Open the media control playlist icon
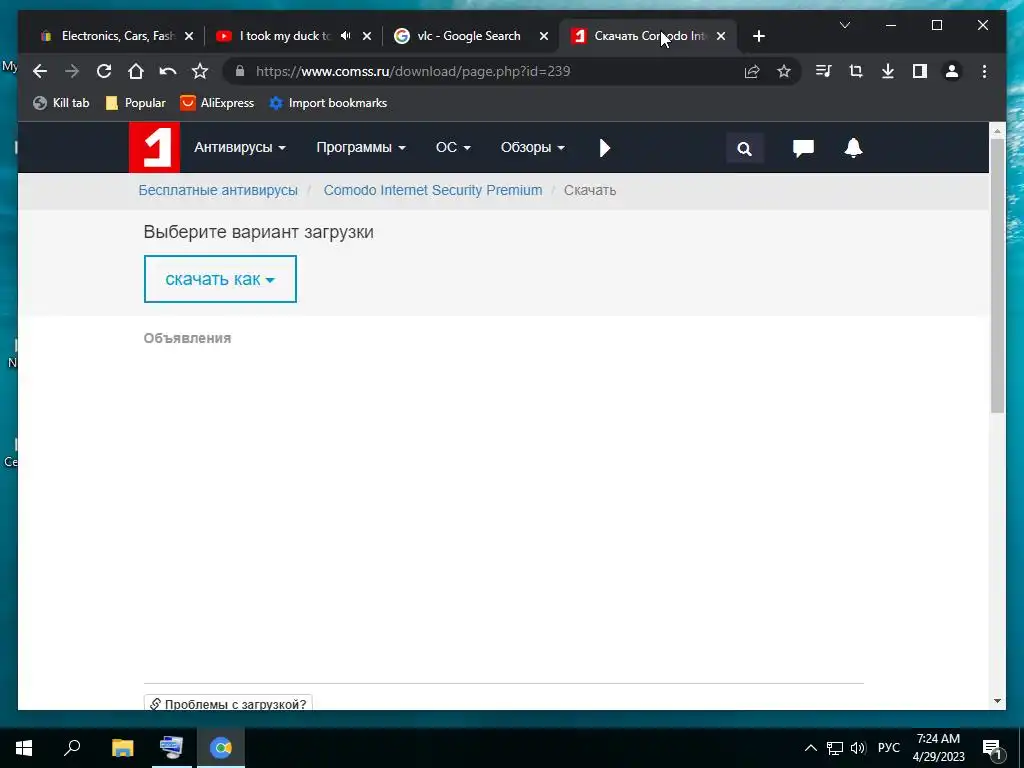 click(x=824, y=71)
